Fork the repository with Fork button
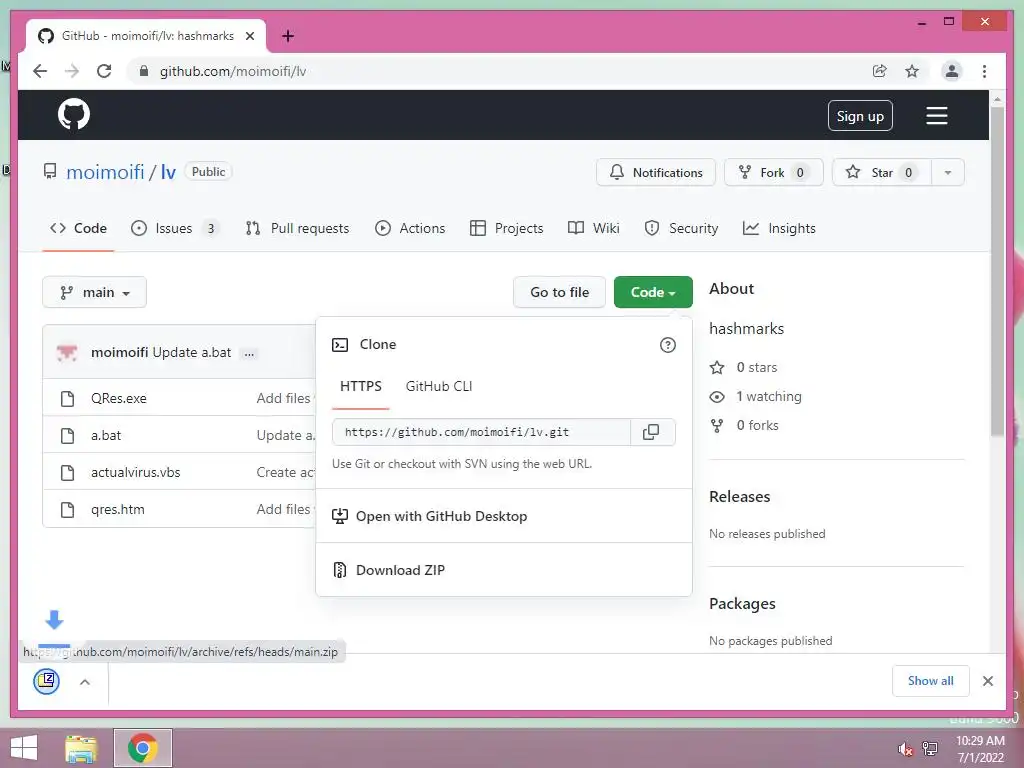 click(x=773, y=172)
